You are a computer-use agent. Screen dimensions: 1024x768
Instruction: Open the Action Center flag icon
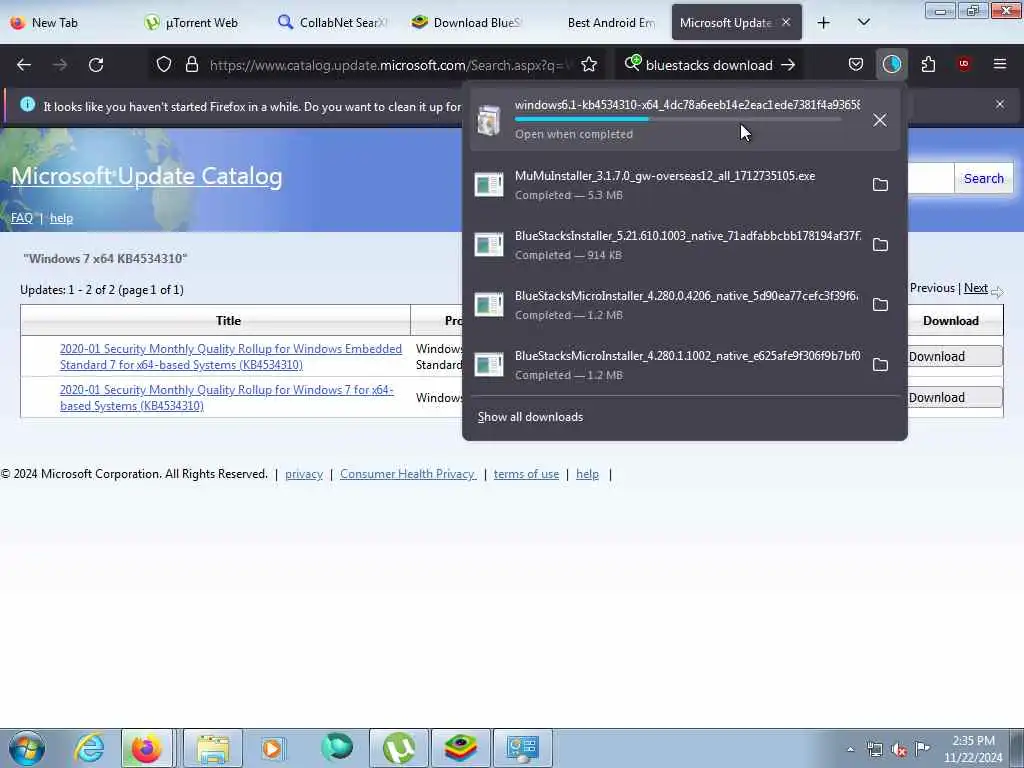coord(922,748)
